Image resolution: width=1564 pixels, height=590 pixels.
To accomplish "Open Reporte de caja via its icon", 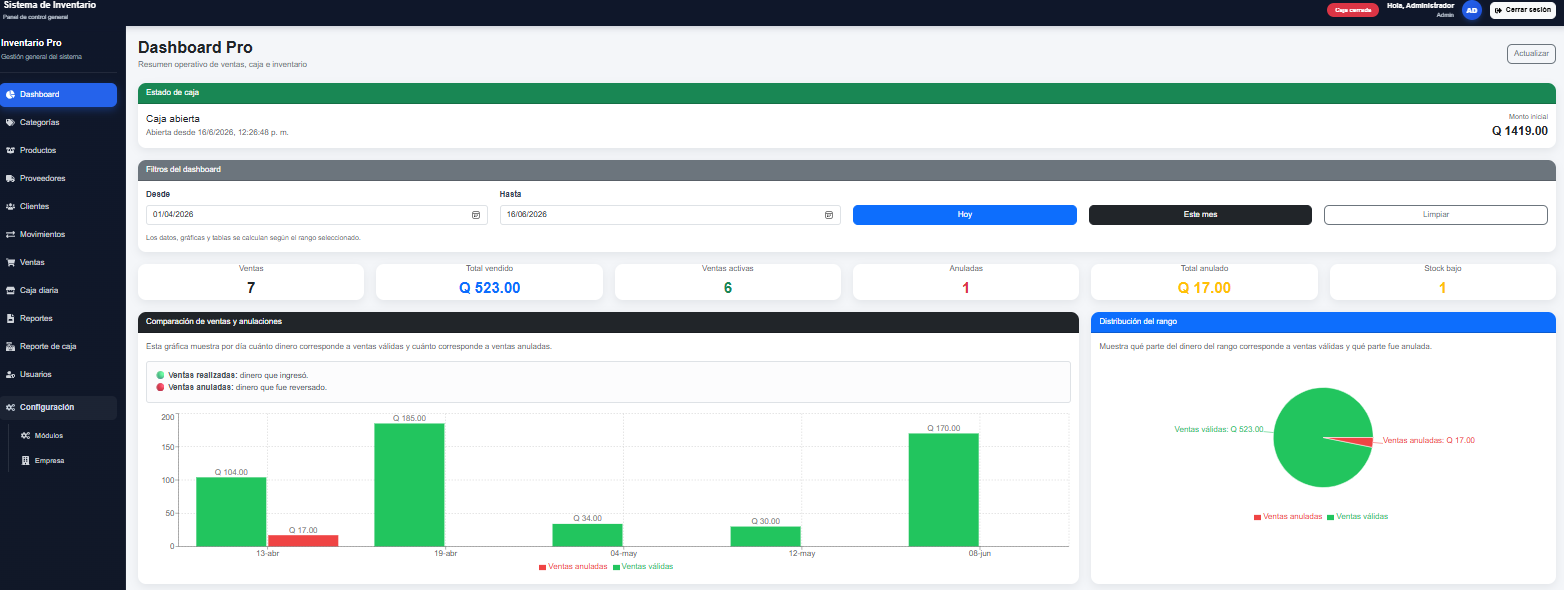I will coord(10,346).
